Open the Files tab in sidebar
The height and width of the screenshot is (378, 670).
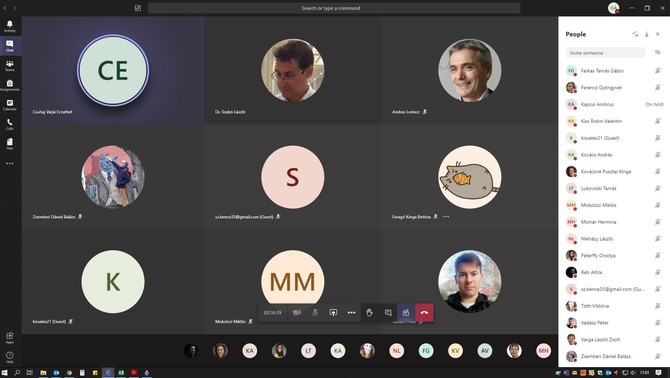9,144
